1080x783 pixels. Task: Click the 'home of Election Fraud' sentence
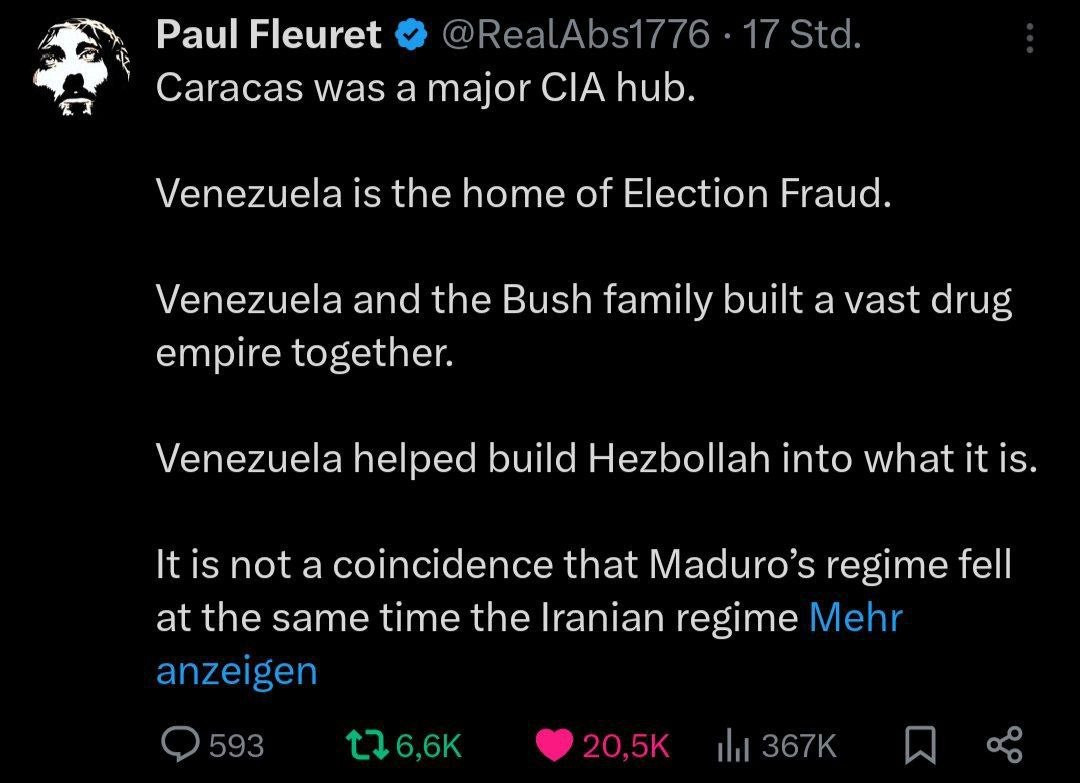click(x=522, y=193)
